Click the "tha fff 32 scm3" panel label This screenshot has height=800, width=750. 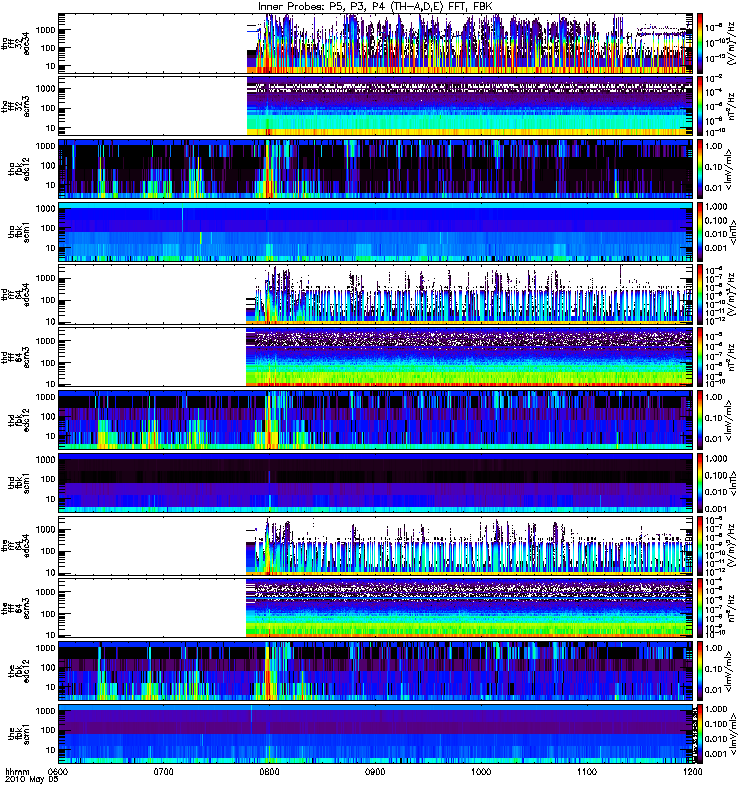point(16,106)
